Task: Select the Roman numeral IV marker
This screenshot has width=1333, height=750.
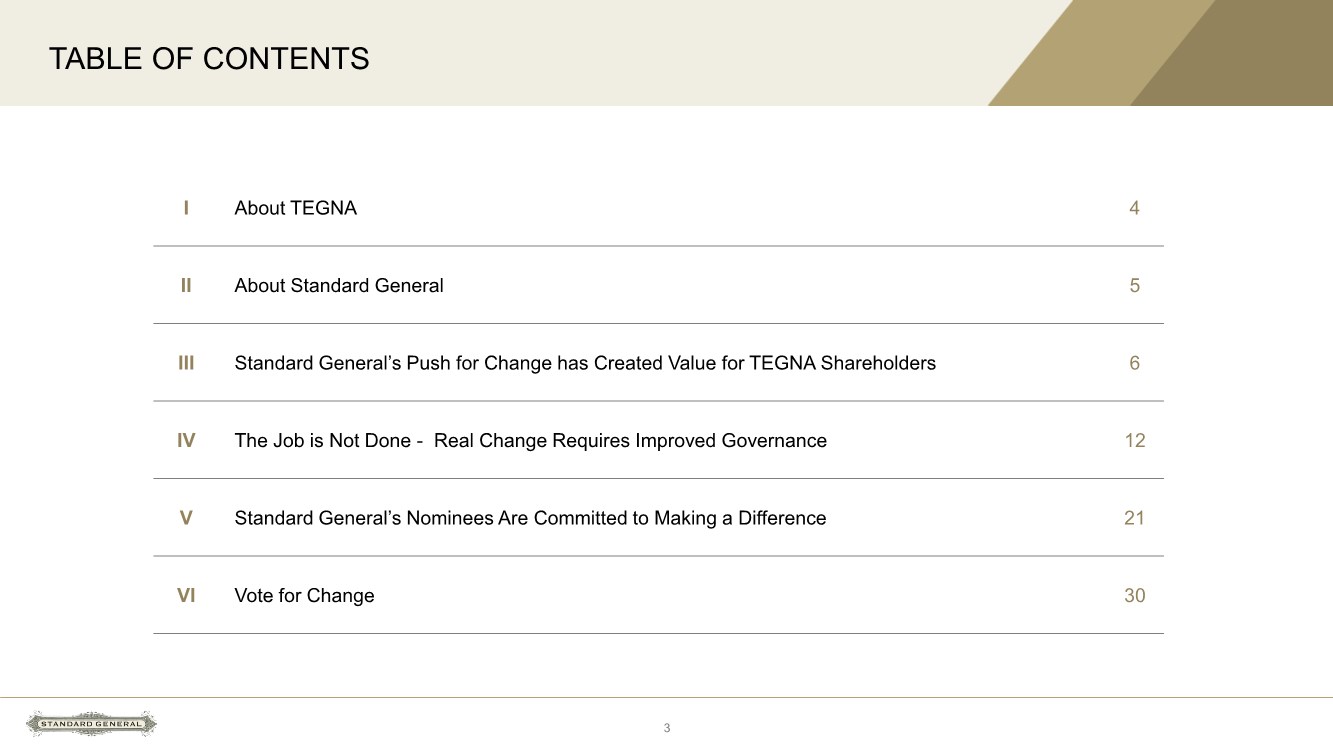Action: (186, 441)
